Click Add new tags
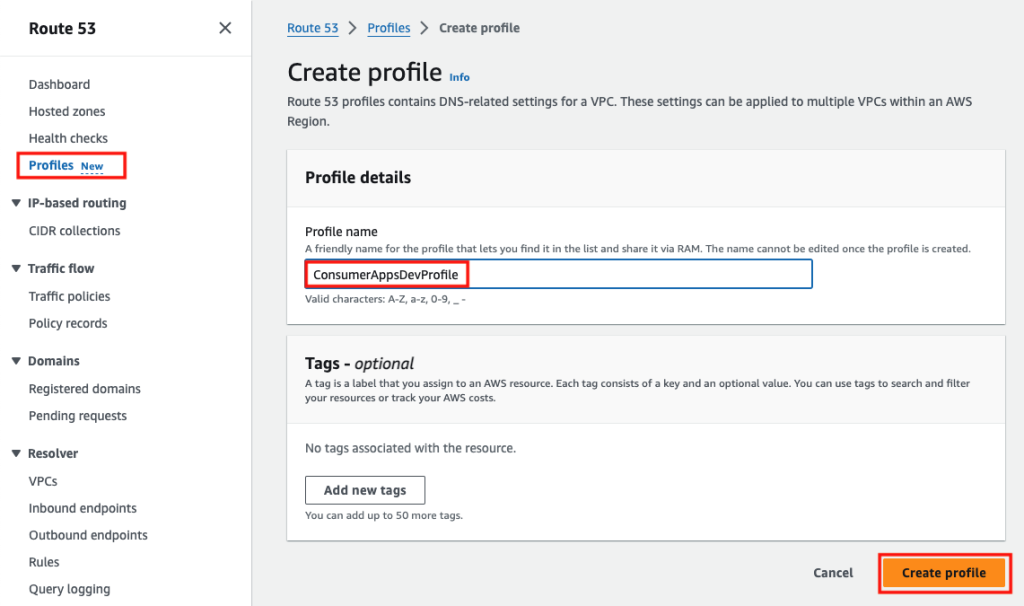 pos(364,490)
